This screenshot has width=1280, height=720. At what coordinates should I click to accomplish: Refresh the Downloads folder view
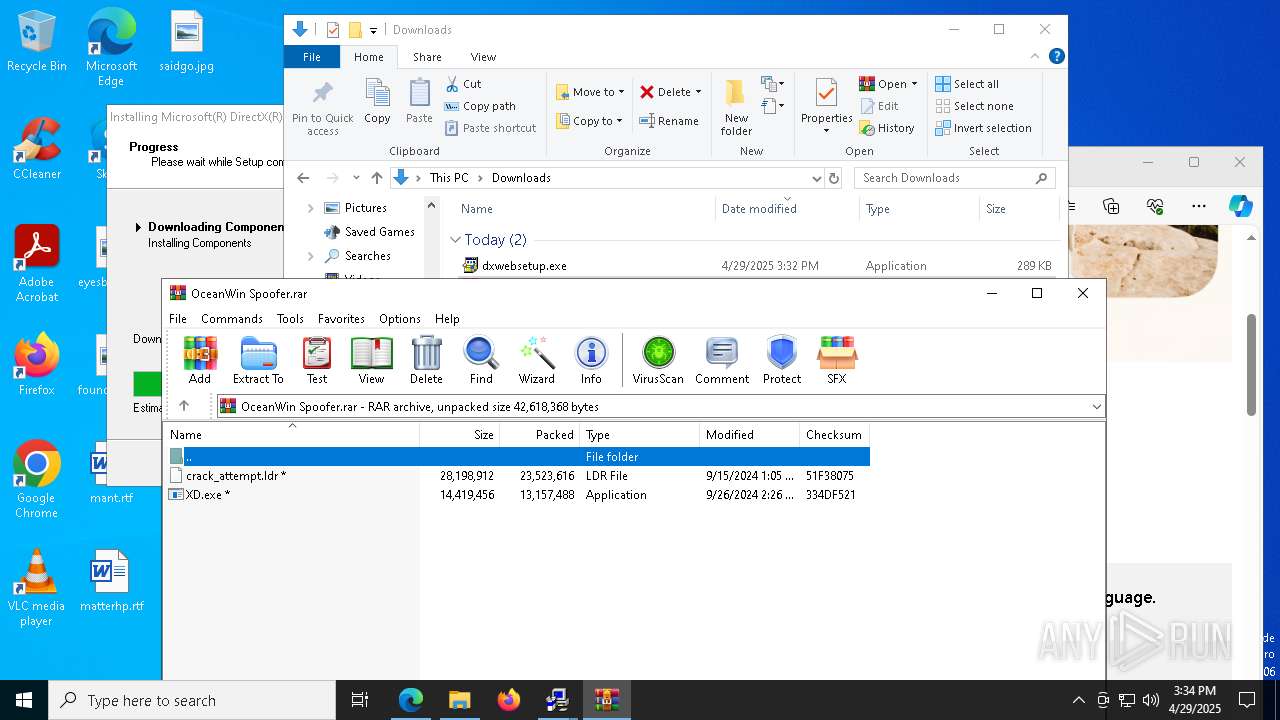pyautogui.click(x=834, y=178)
